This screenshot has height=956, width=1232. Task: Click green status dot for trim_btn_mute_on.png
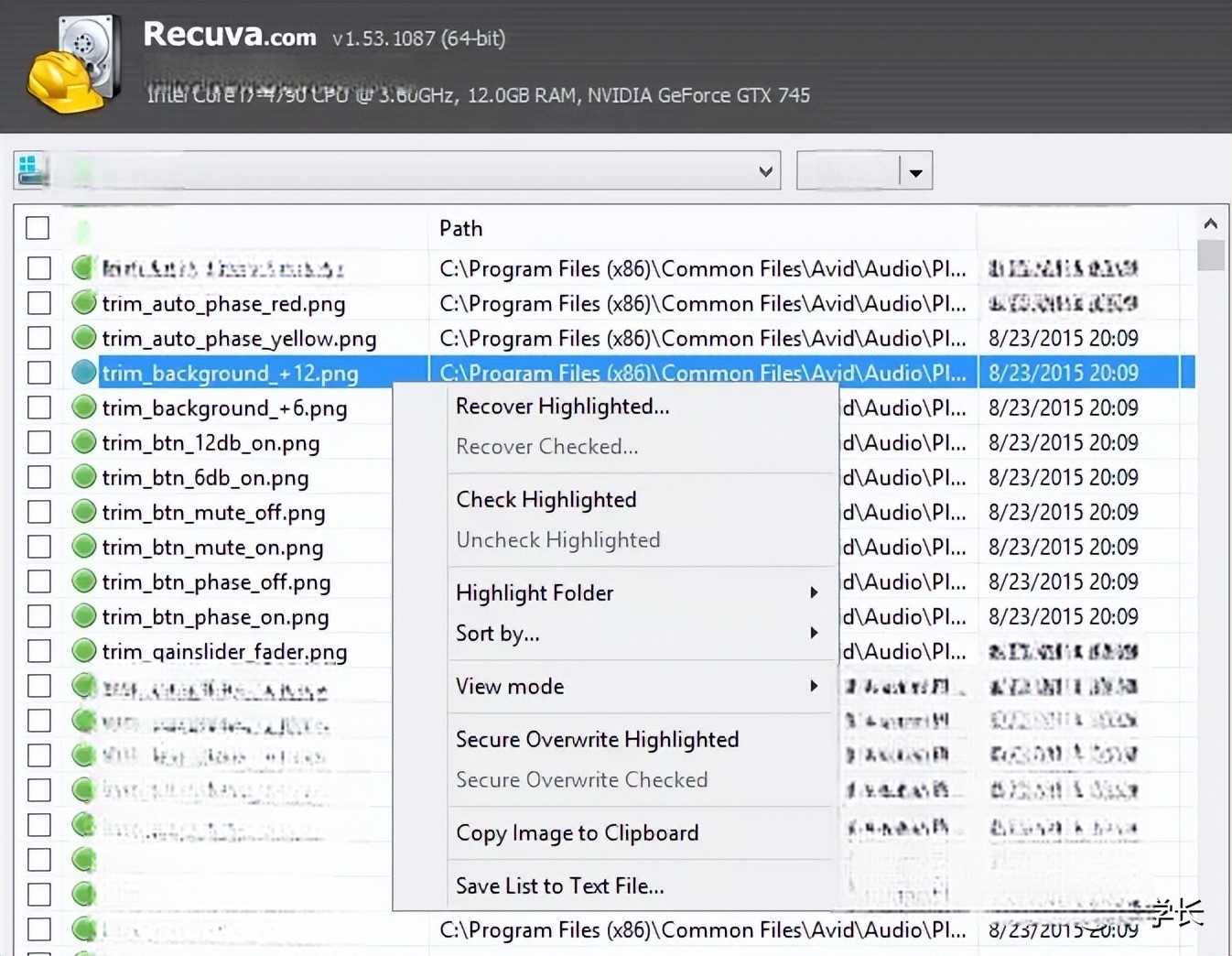coord(84,546)
